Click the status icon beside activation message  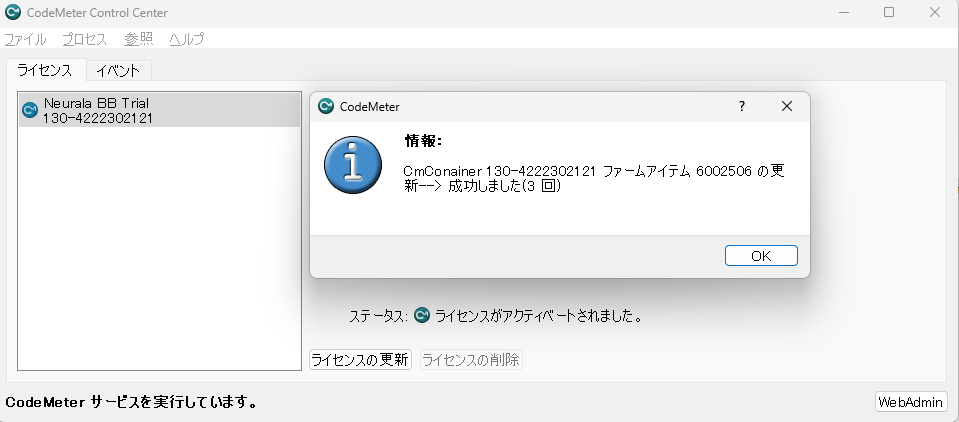point(421,316)
